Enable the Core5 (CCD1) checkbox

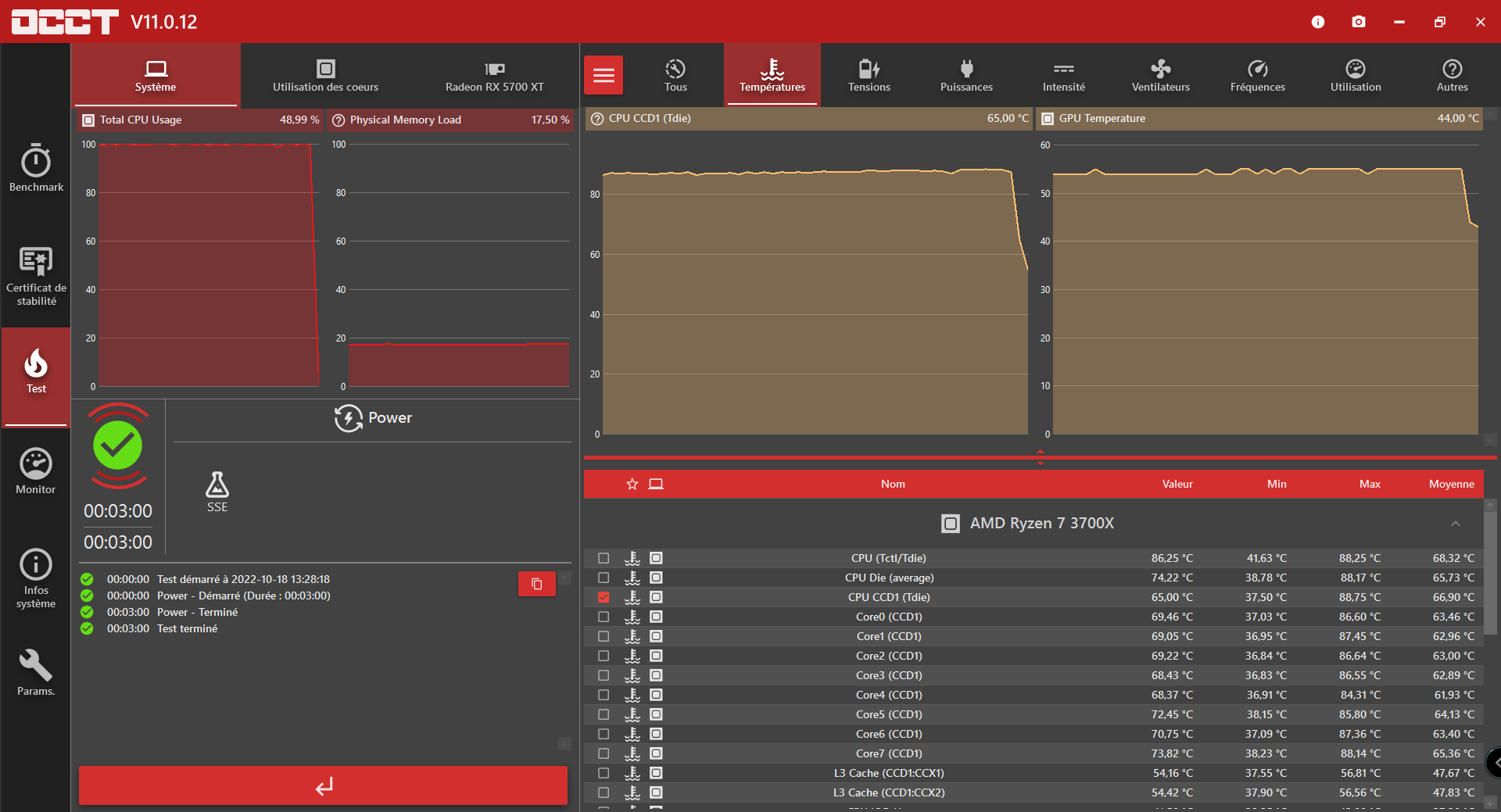(604, 714)
